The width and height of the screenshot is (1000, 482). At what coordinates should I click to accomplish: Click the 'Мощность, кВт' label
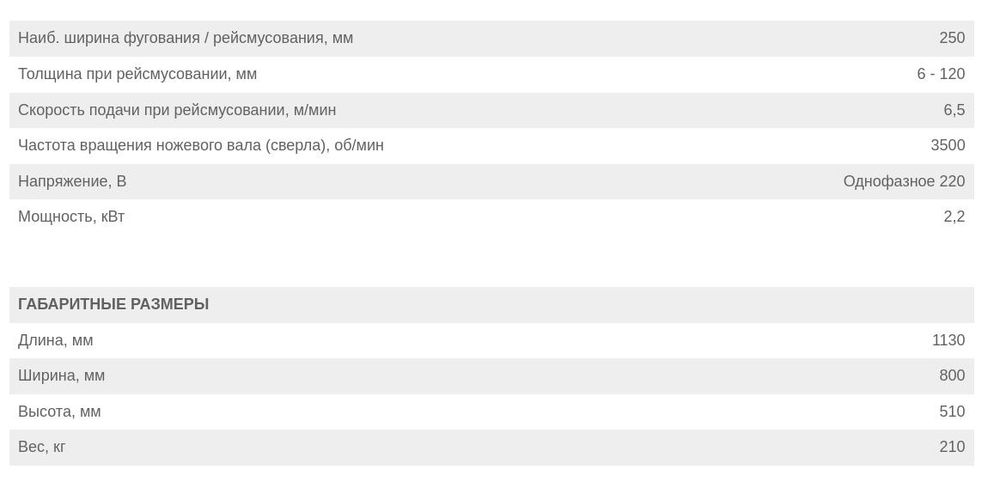tap(71, 216)
